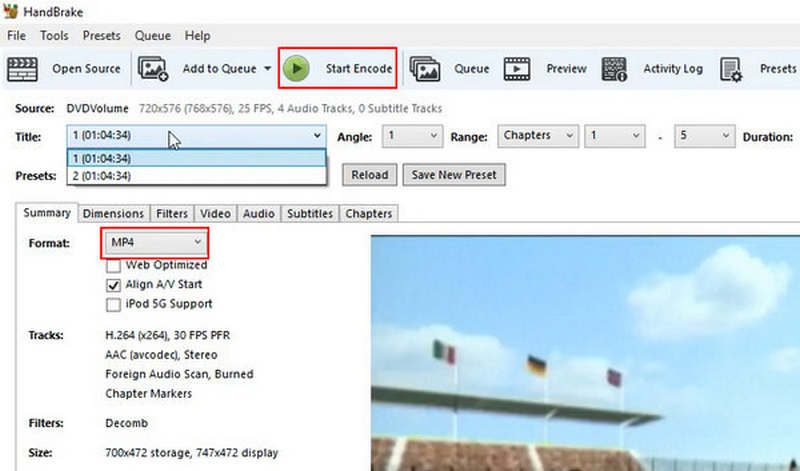800x471 pixels.
Task: Click the Add to Queue picture icon
Action: click(153, 69)
